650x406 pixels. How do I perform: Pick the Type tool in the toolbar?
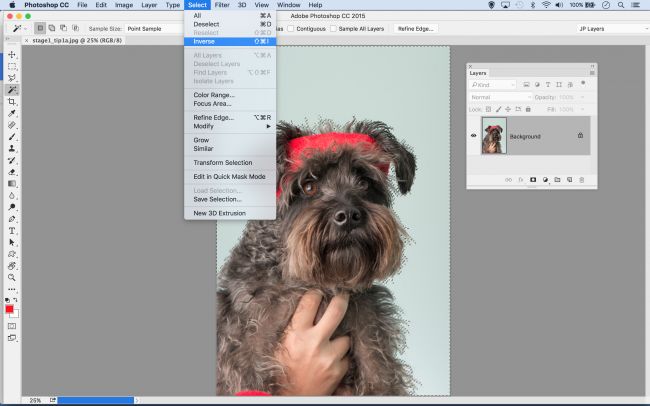(x=12, y=230)
